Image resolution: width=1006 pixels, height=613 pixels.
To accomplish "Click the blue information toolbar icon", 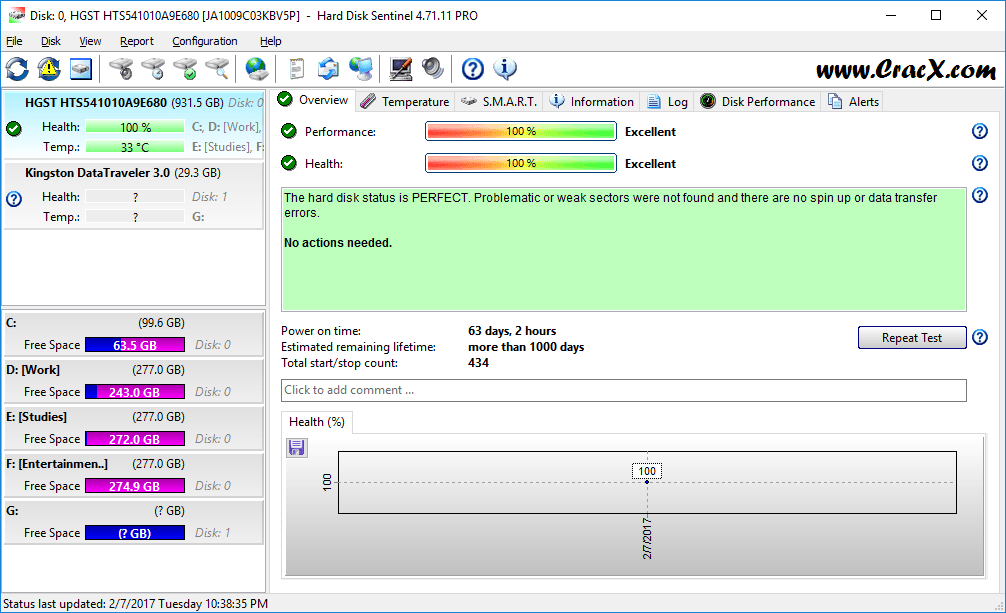I will coord(504,69).
